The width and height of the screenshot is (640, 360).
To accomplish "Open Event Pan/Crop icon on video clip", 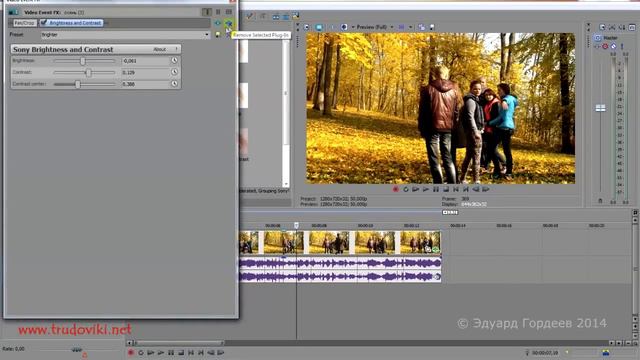I will pos(428,250).
